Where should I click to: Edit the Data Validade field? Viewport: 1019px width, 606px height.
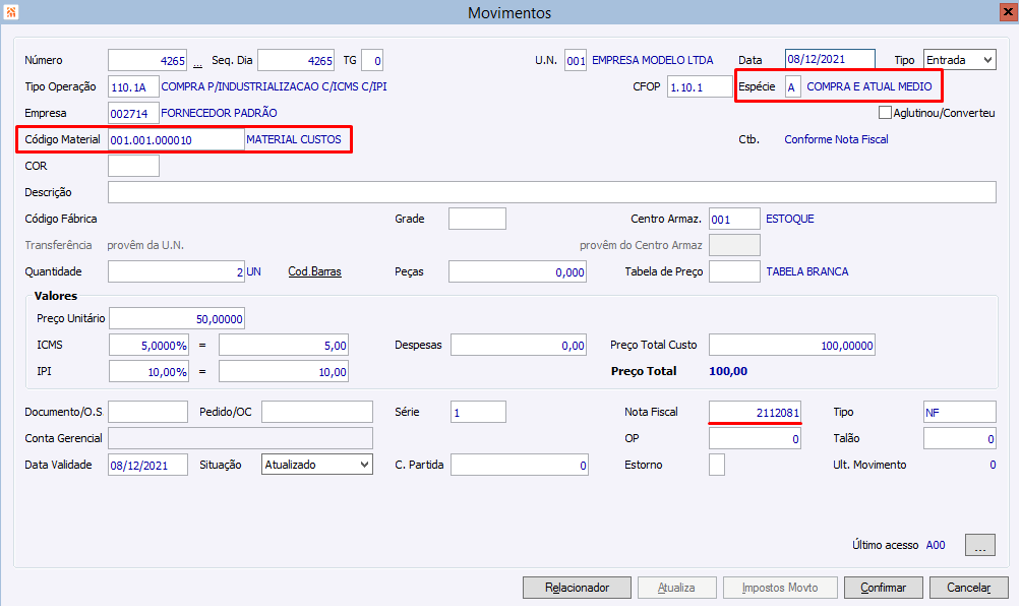click(148, 464)
